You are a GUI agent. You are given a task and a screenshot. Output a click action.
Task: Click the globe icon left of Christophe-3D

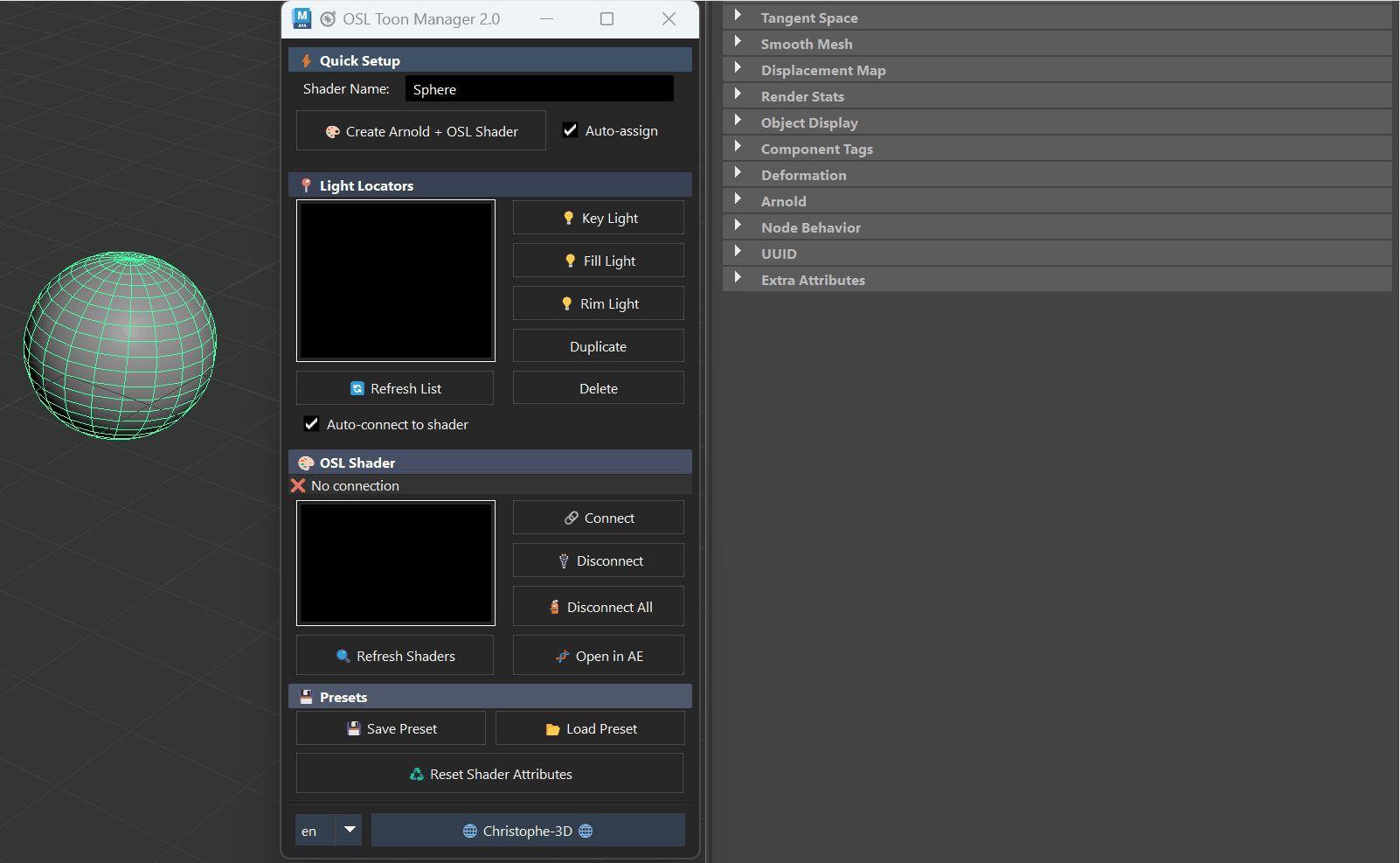point(470,831)
